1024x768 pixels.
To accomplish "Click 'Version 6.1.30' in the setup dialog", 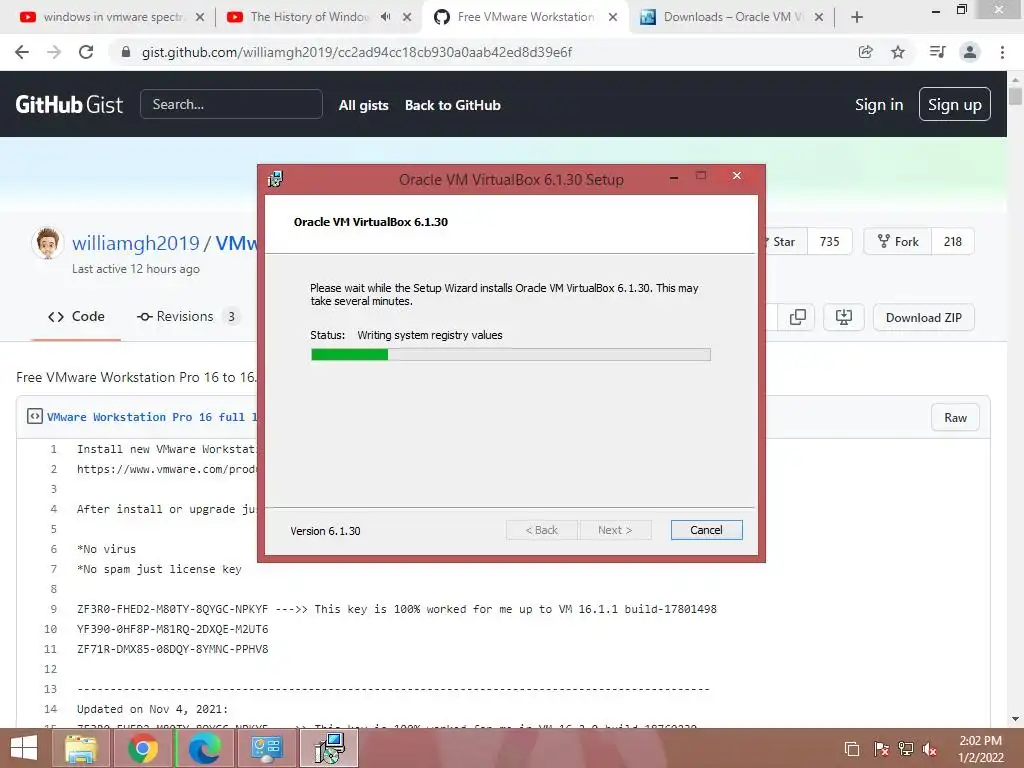I will (325, 531).
